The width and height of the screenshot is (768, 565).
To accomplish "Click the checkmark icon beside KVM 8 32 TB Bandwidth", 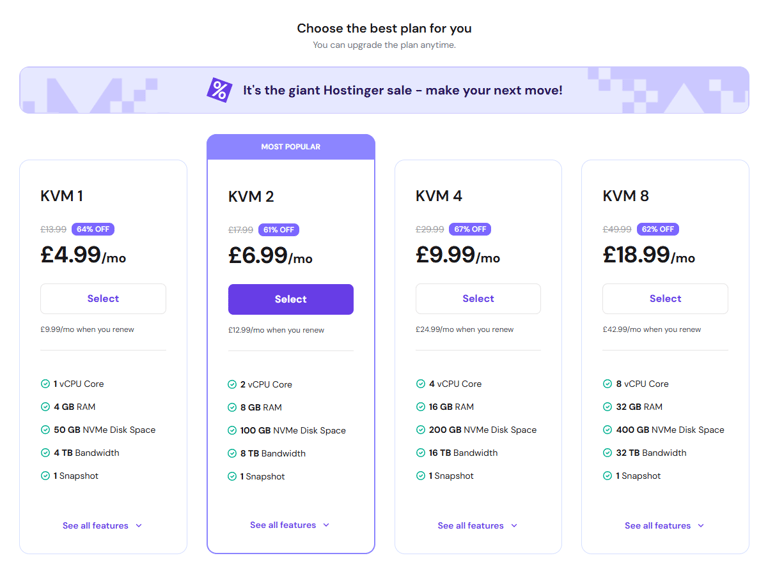I will tap(607, 453).
